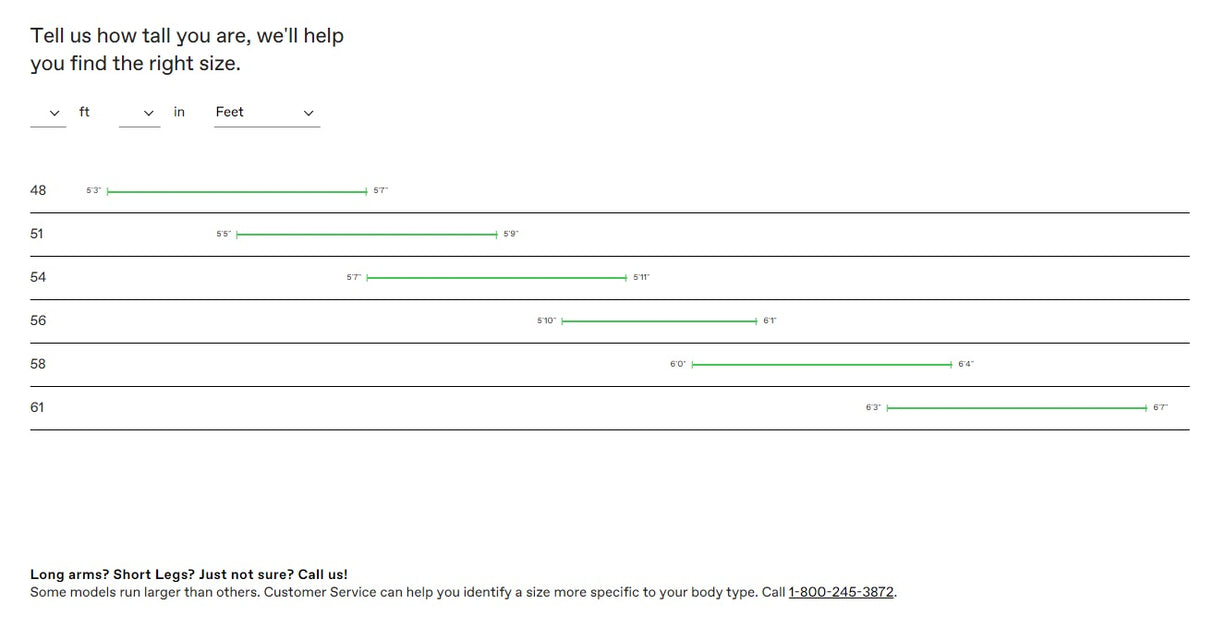Expand the Feet unit selector dropdown

coord(266,113)
